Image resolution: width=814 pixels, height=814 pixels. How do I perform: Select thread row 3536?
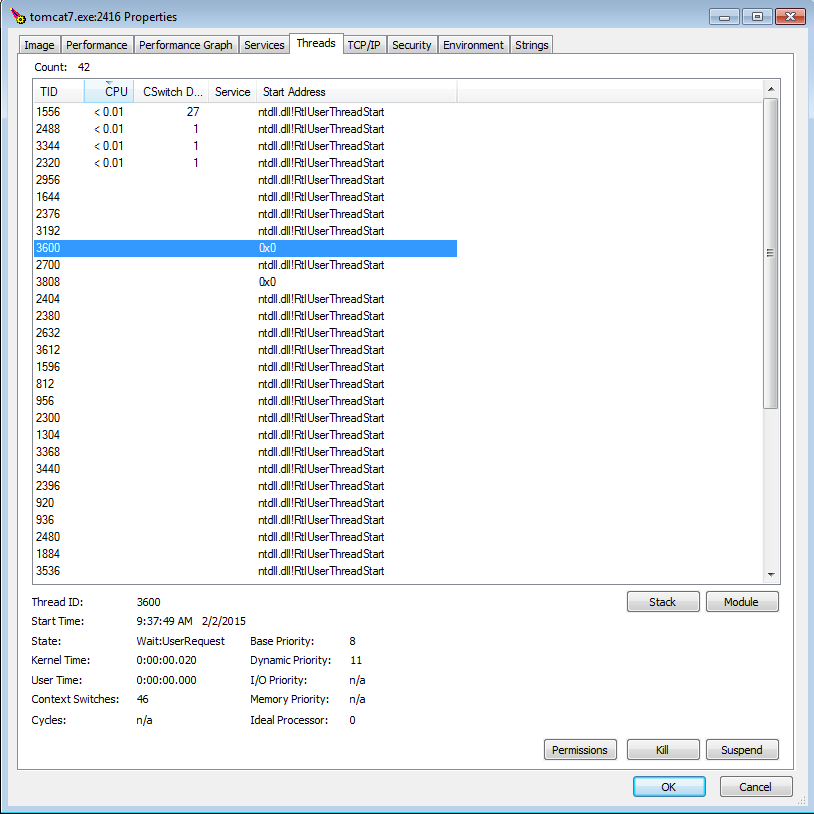pos(245,571)
